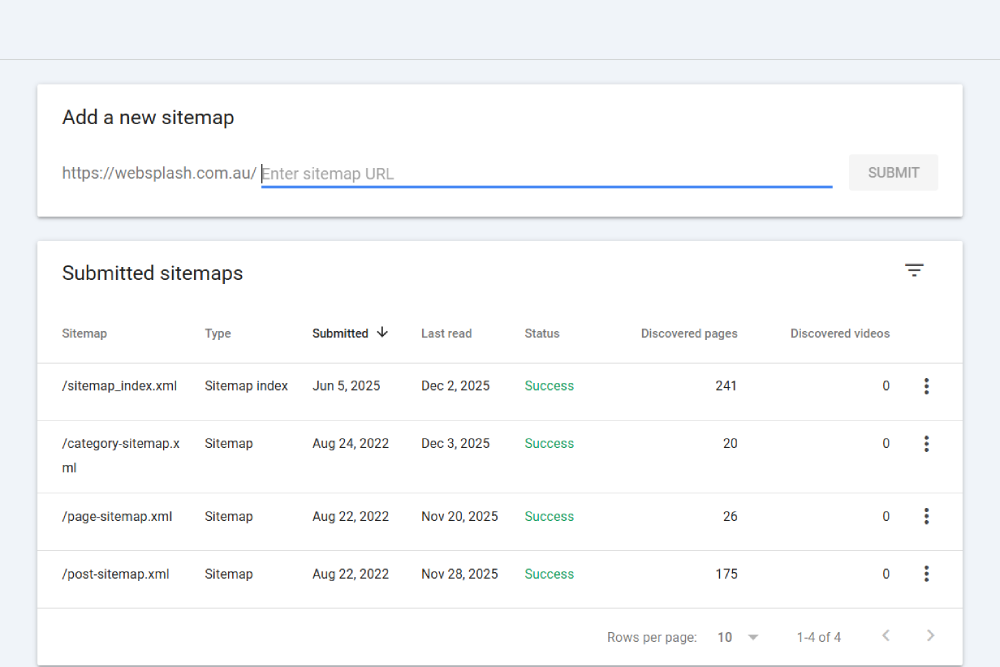This screenshot has height=667, width=1000.
Task: Open more options for /sitemap_index.xml row
Action: 926,386
